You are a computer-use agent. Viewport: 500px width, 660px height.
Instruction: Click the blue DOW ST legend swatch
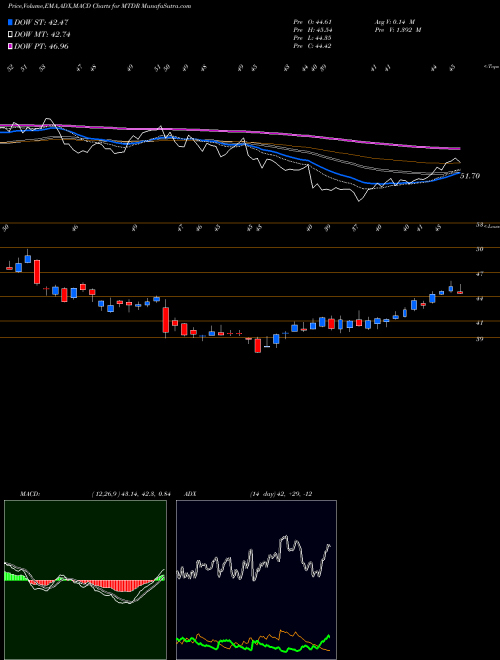pos(10,22)
